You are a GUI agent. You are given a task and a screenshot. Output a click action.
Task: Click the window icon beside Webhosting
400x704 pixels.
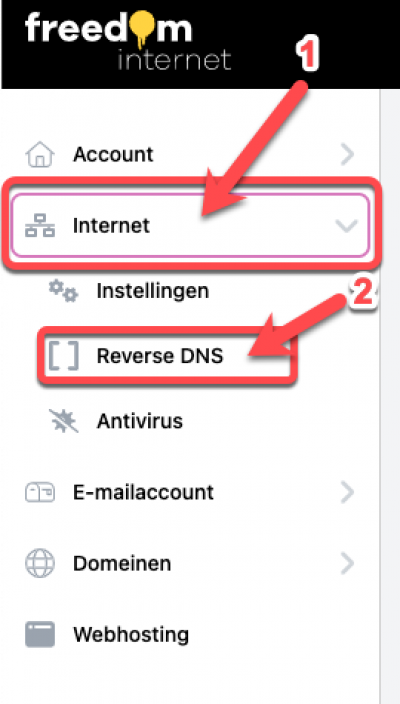click(x=40, y=634)
